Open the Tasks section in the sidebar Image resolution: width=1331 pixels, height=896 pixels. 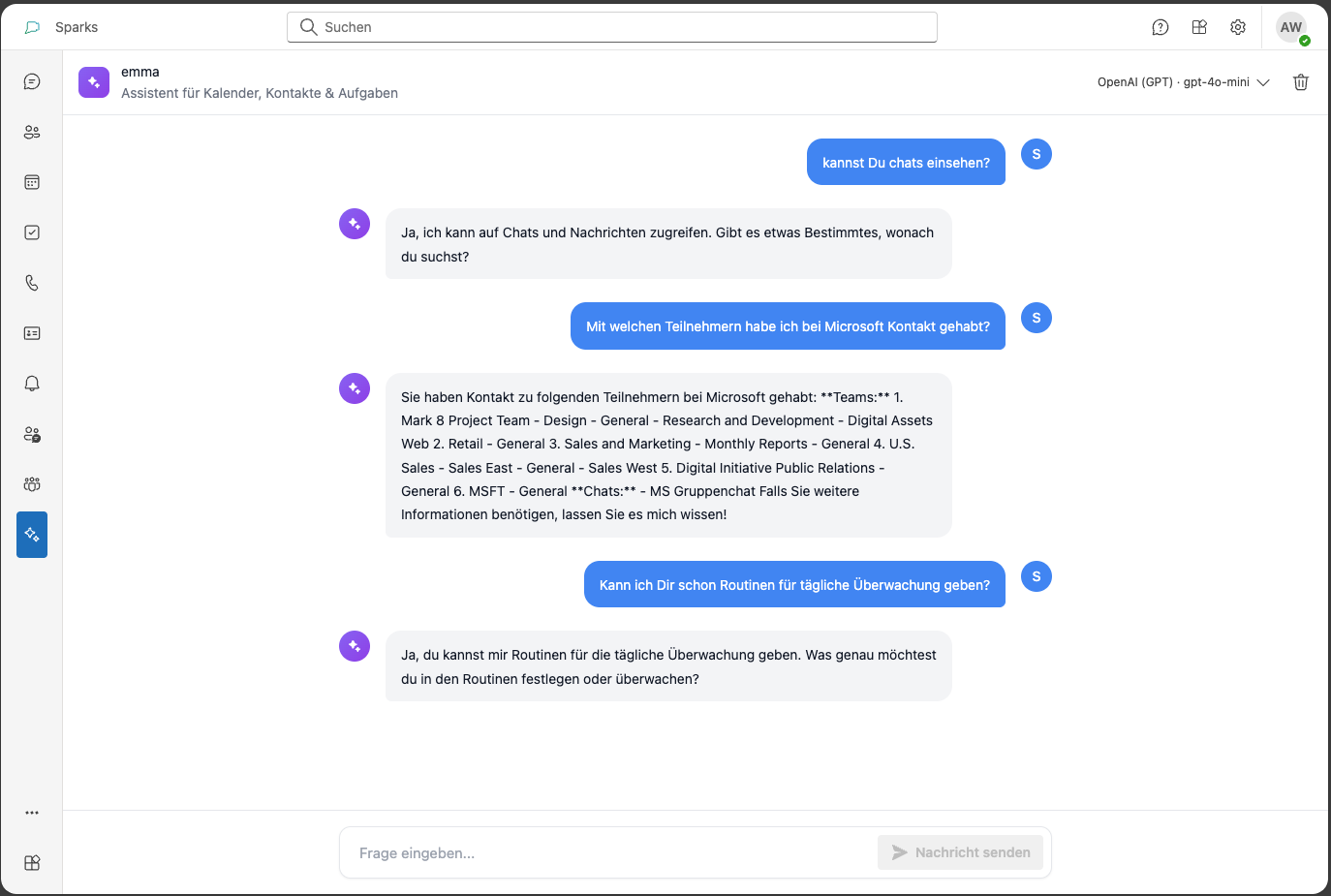pos(32,232)
